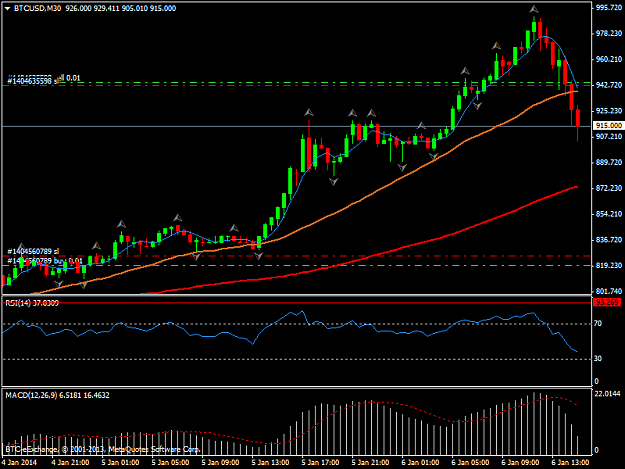Image resolution: width=625 pixels, height=469 pixels.
Task: Click the current price label 915.000
Action: click(x=609, y=126)
